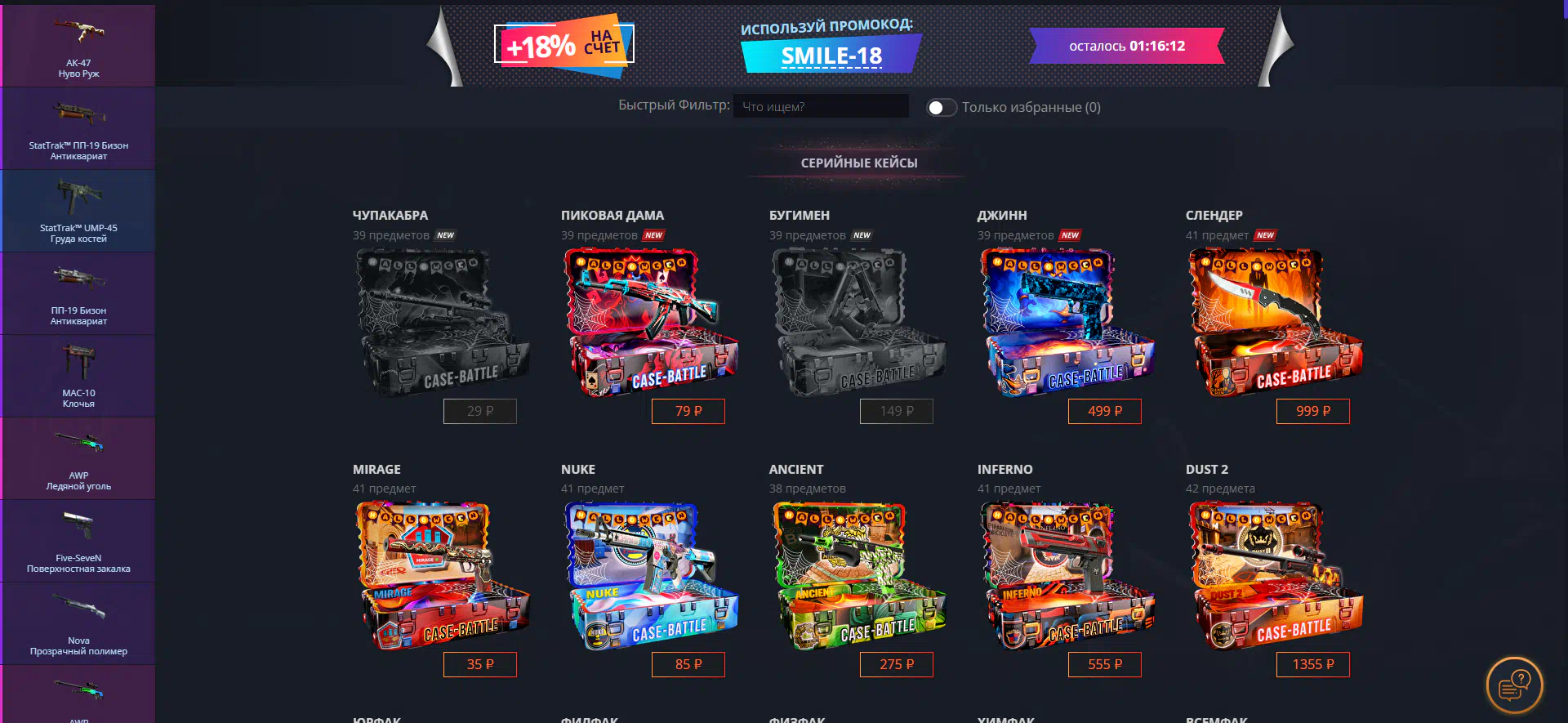Viewport: 1568px width, 723px height.
Task: Click the Five-SeveN Поверхностная закалка item
Action: pyautogui.click(x=78, y=541)
